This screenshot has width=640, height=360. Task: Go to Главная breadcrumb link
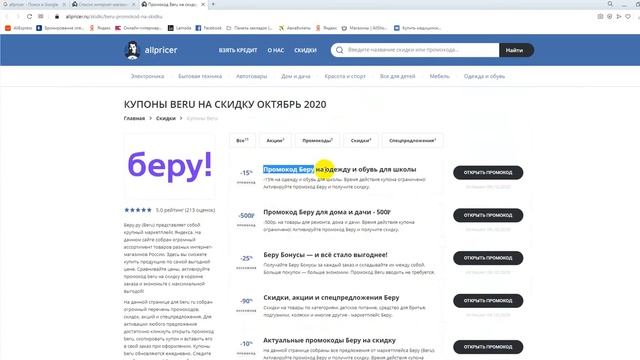click(134, 118)
